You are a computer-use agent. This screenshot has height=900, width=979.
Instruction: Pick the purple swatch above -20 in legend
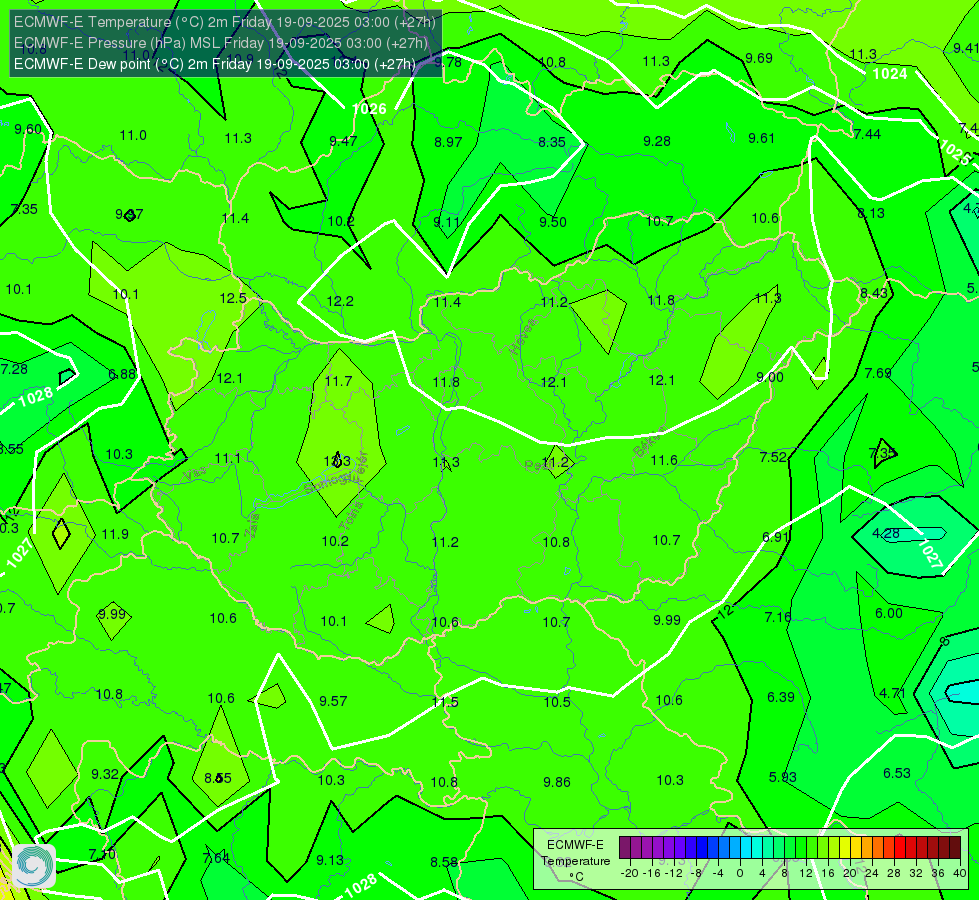[624, 848]
